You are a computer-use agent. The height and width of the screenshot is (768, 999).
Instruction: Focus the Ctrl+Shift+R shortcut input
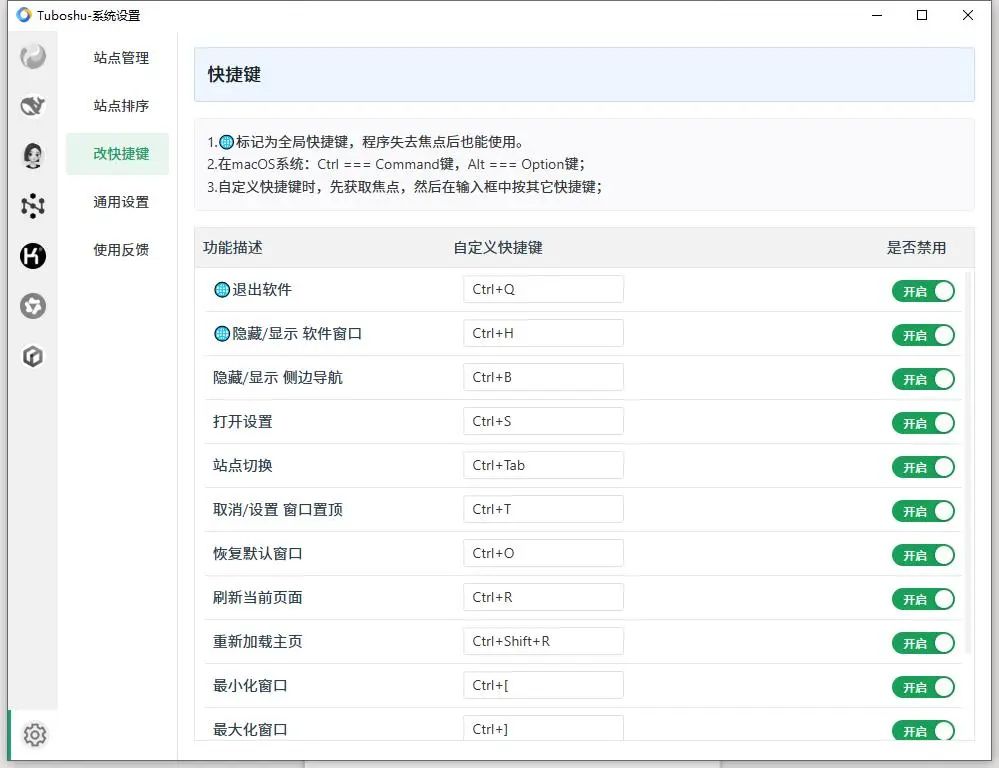pos(543,641)
